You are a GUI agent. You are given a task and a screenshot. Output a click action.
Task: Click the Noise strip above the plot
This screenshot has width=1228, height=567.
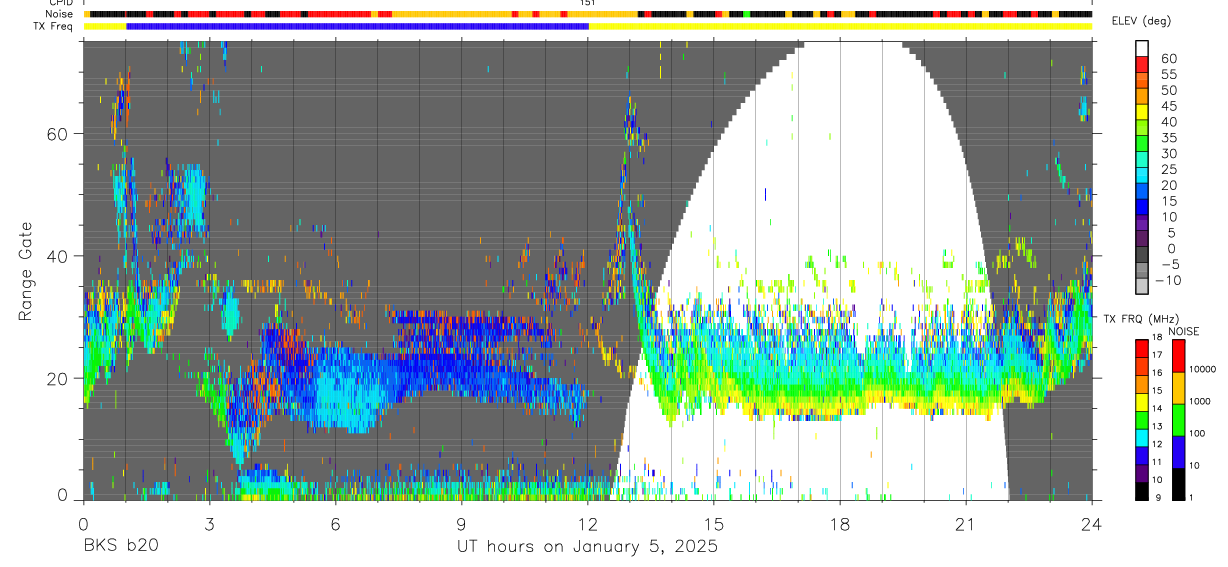pos(587,14)
